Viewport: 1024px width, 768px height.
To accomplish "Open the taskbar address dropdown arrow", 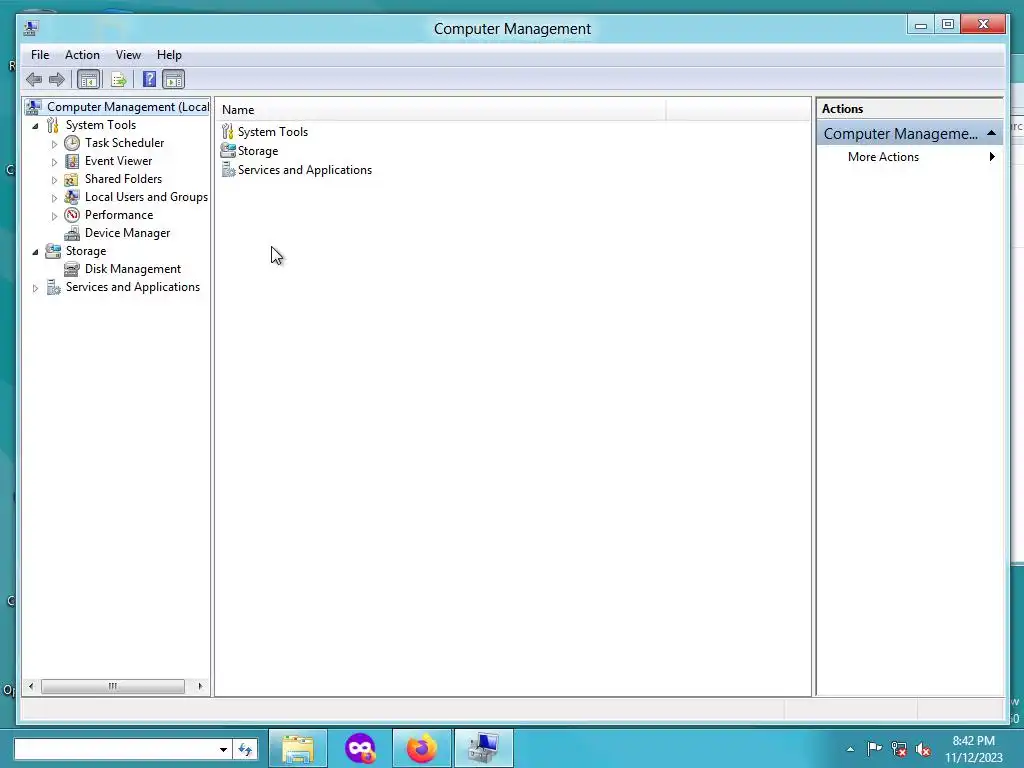I will [x=223, y=749].
